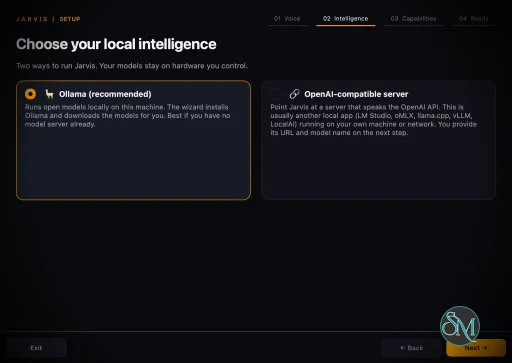This screenshot has width=512, height=363.
Task: Click the SETUP breadcrumb text
Action: point(70,19)
